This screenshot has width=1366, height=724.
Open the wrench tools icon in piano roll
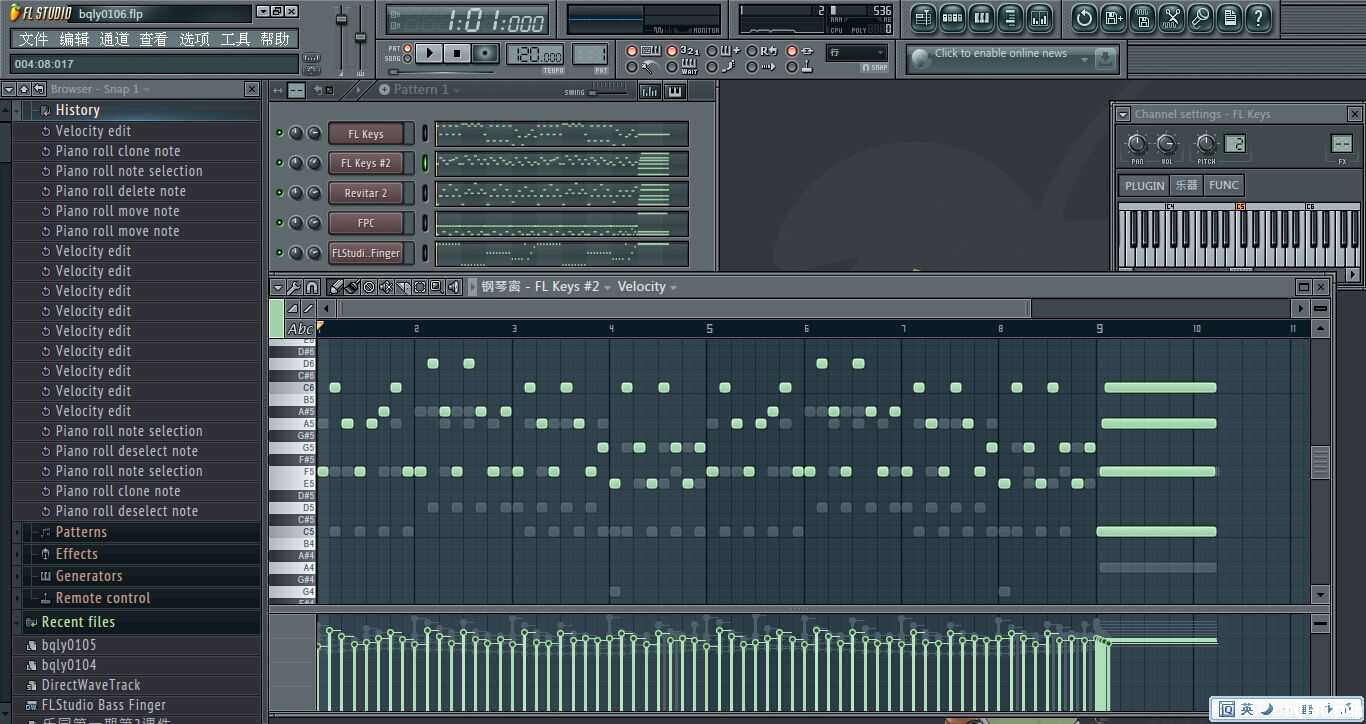[x=295, y=287]
